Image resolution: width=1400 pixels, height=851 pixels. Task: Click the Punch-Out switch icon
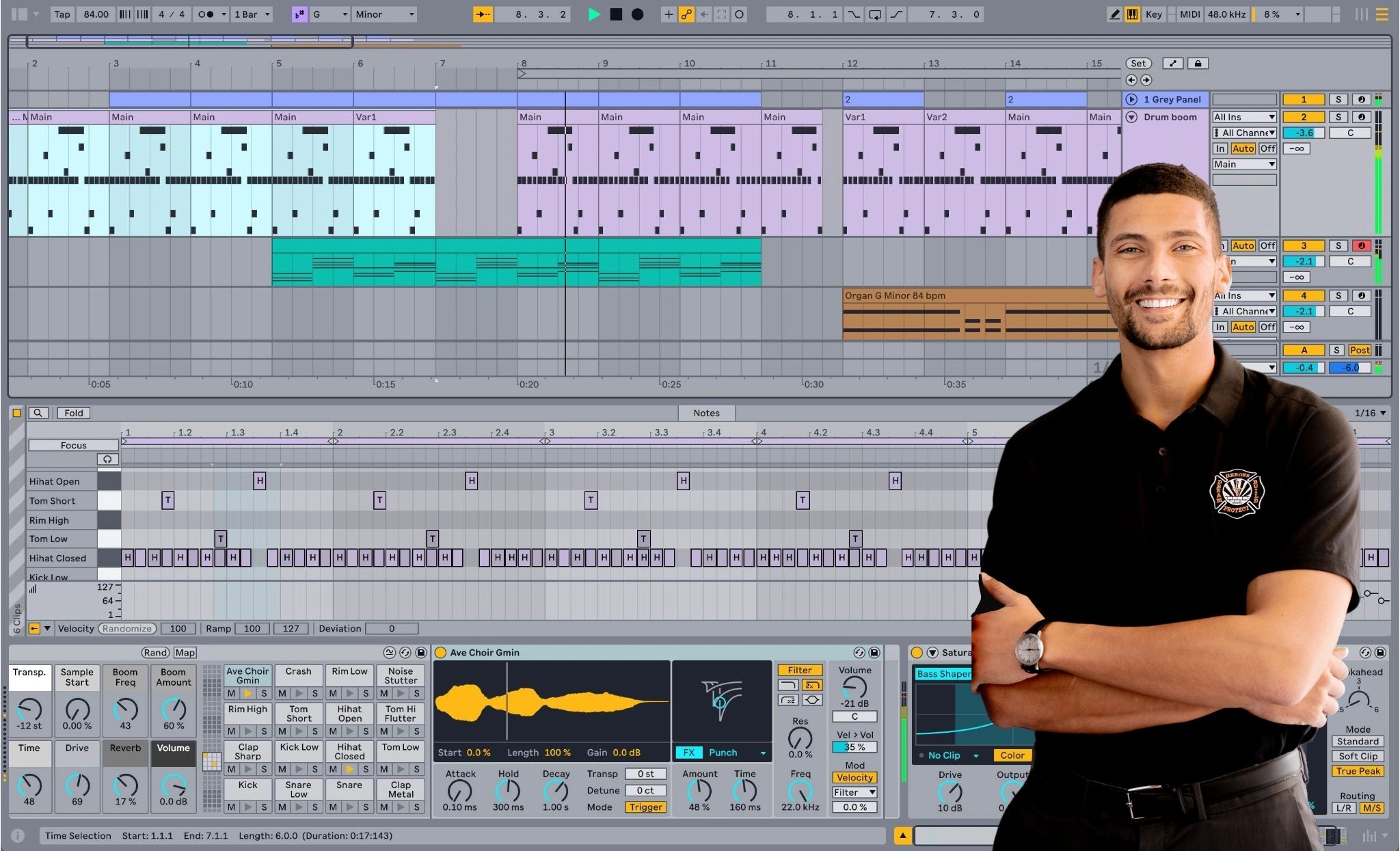pyautogui.click(x=896, y=14)
